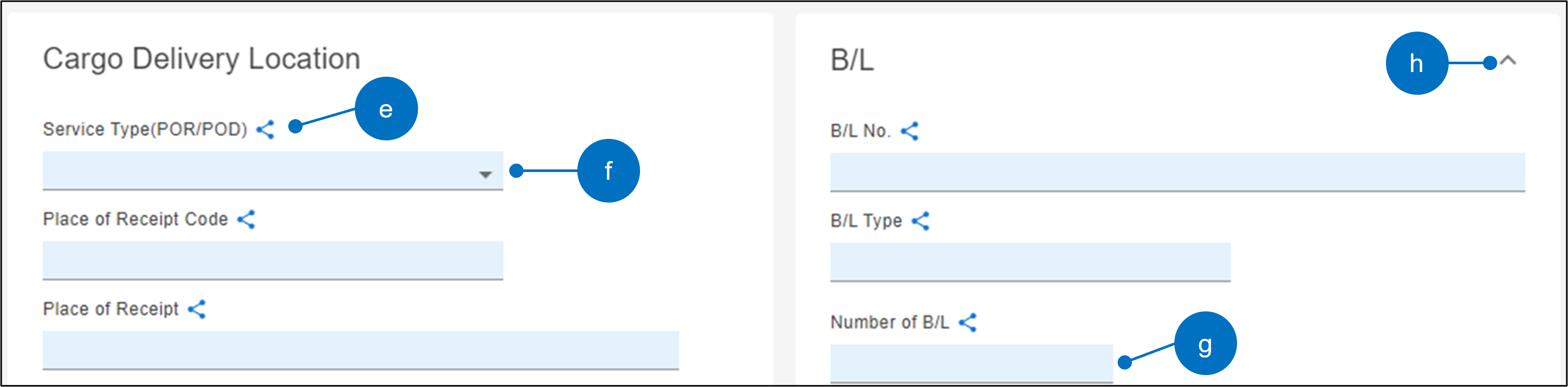Viewport: 1568px width, 387px height.
Task: Click the blue callout marker labeled f
Action: (x=608, y=171)
